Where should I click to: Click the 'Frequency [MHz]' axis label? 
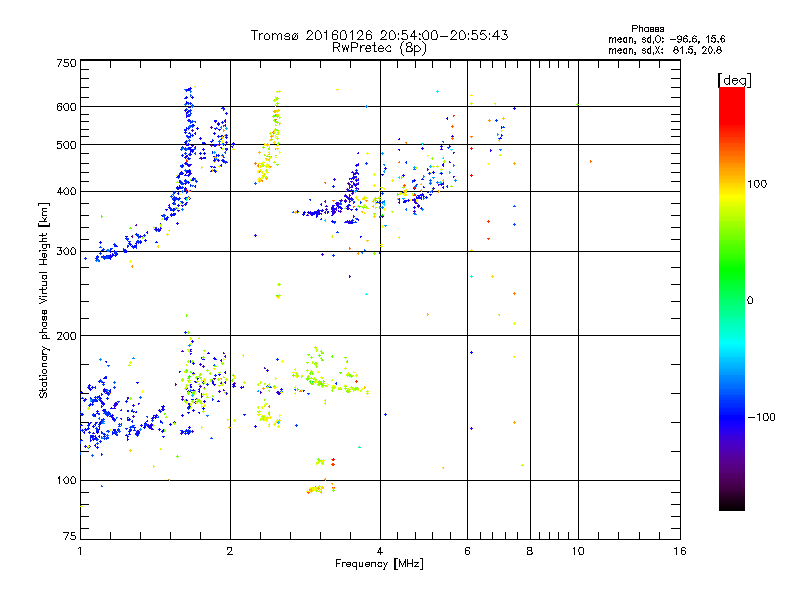pos(379,564)
